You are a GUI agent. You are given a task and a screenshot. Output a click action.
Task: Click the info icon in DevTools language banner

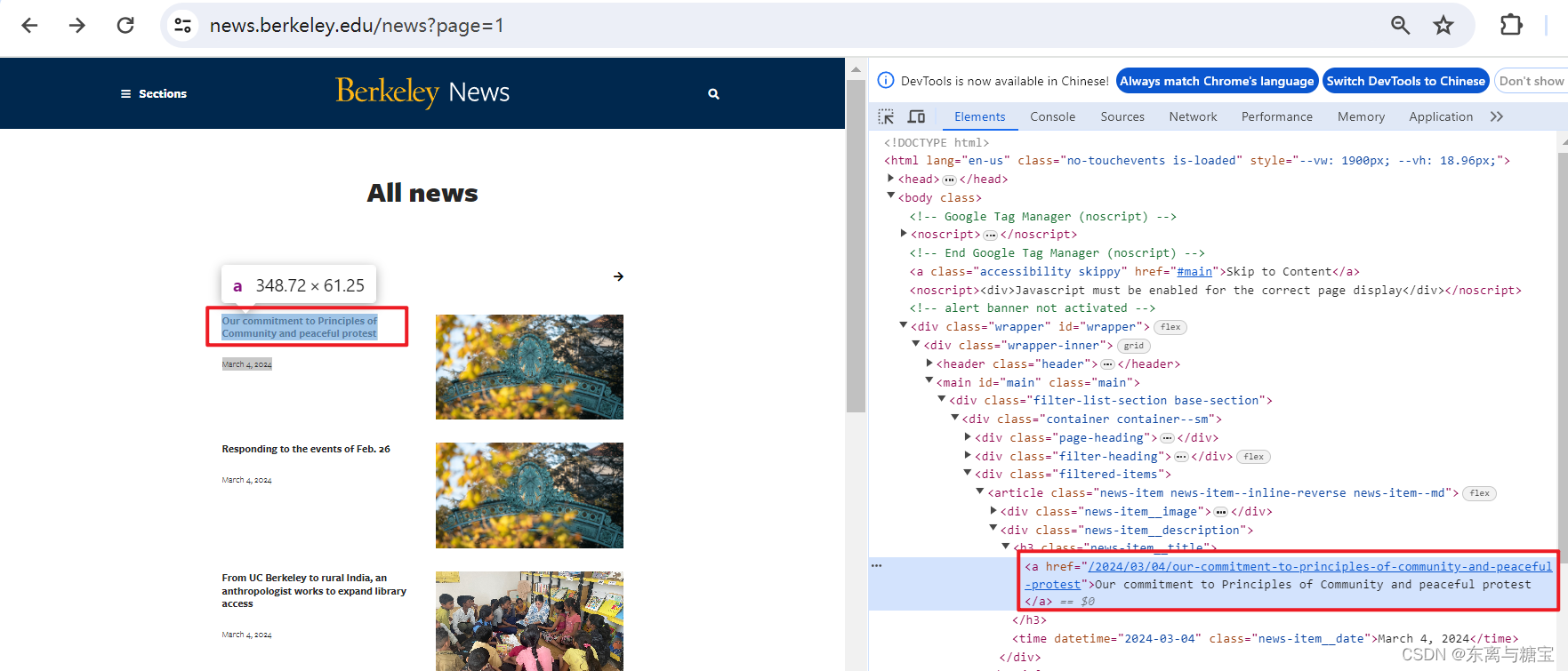(886, 80)
